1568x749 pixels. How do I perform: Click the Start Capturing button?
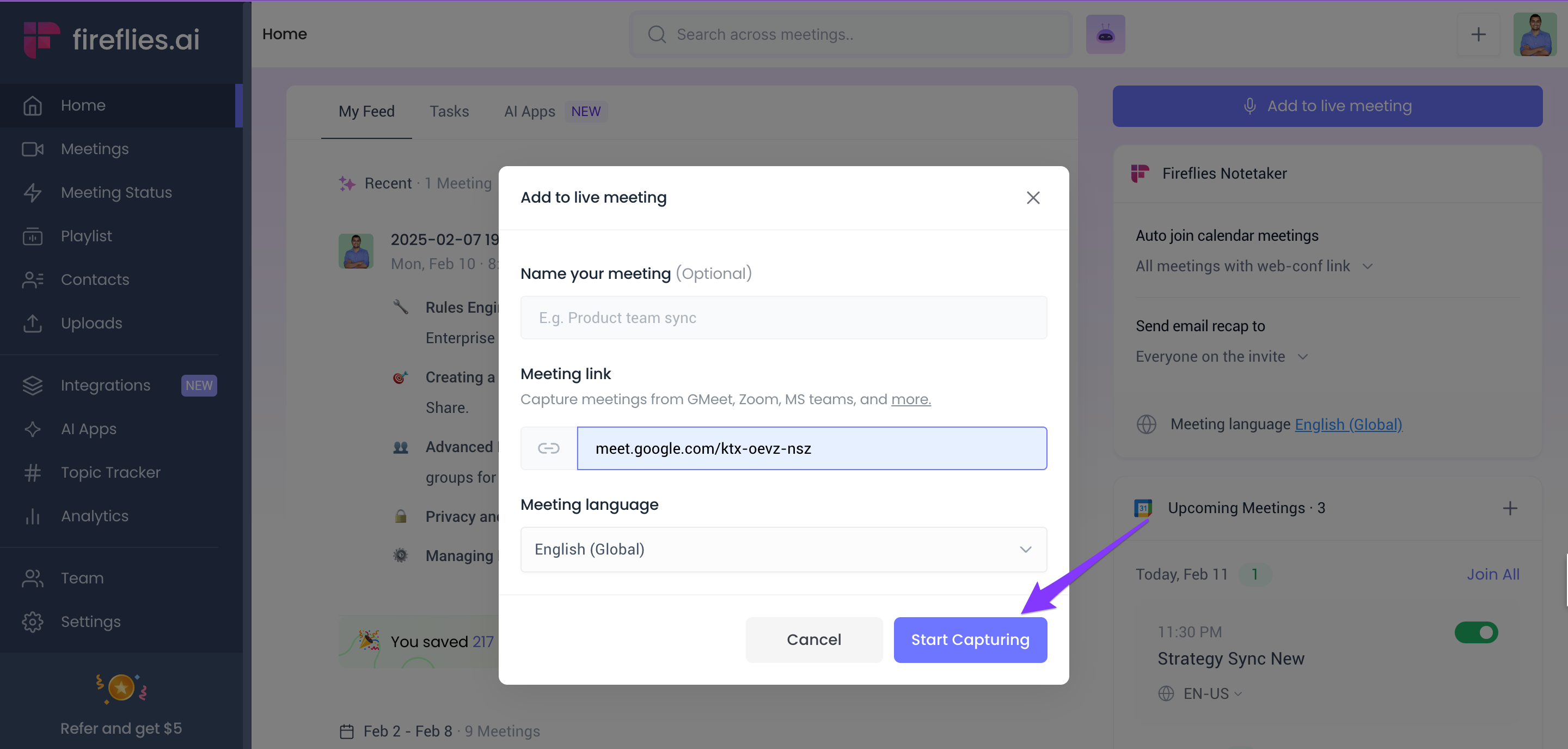click(970, 640)
